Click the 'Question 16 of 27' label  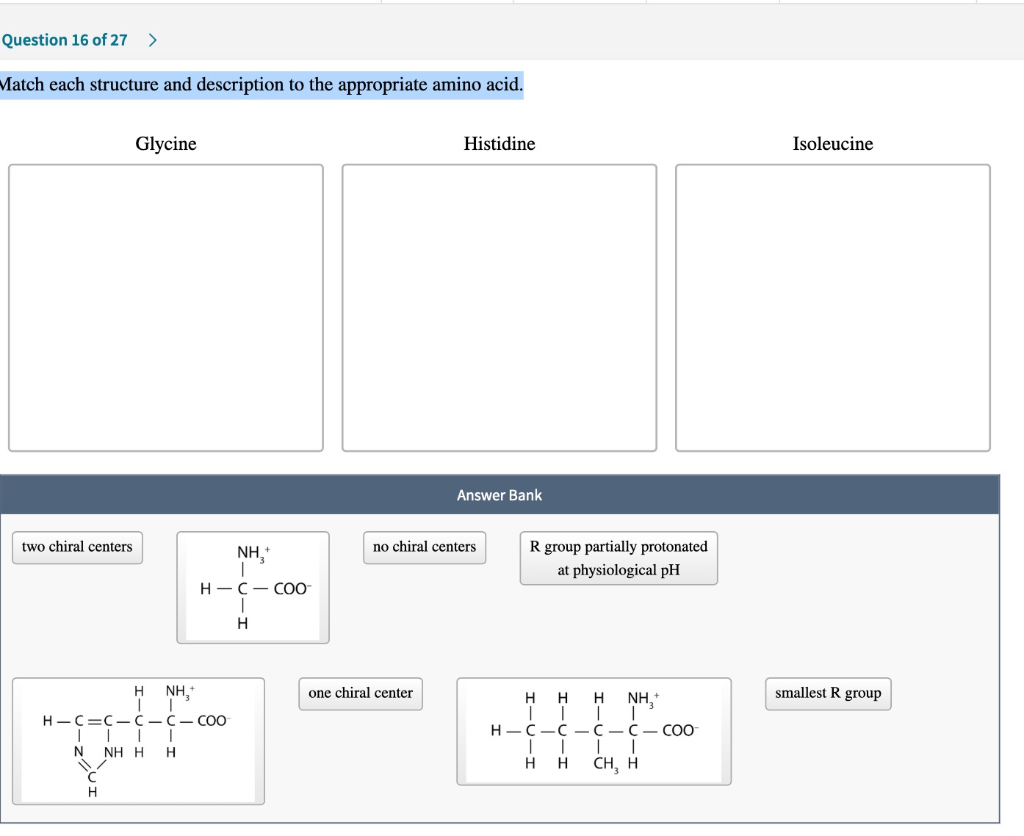point(63,40)
